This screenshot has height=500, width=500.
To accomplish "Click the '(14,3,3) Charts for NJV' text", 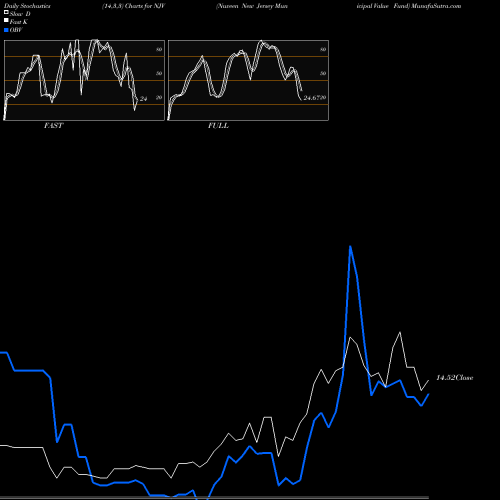I will 133,6.
